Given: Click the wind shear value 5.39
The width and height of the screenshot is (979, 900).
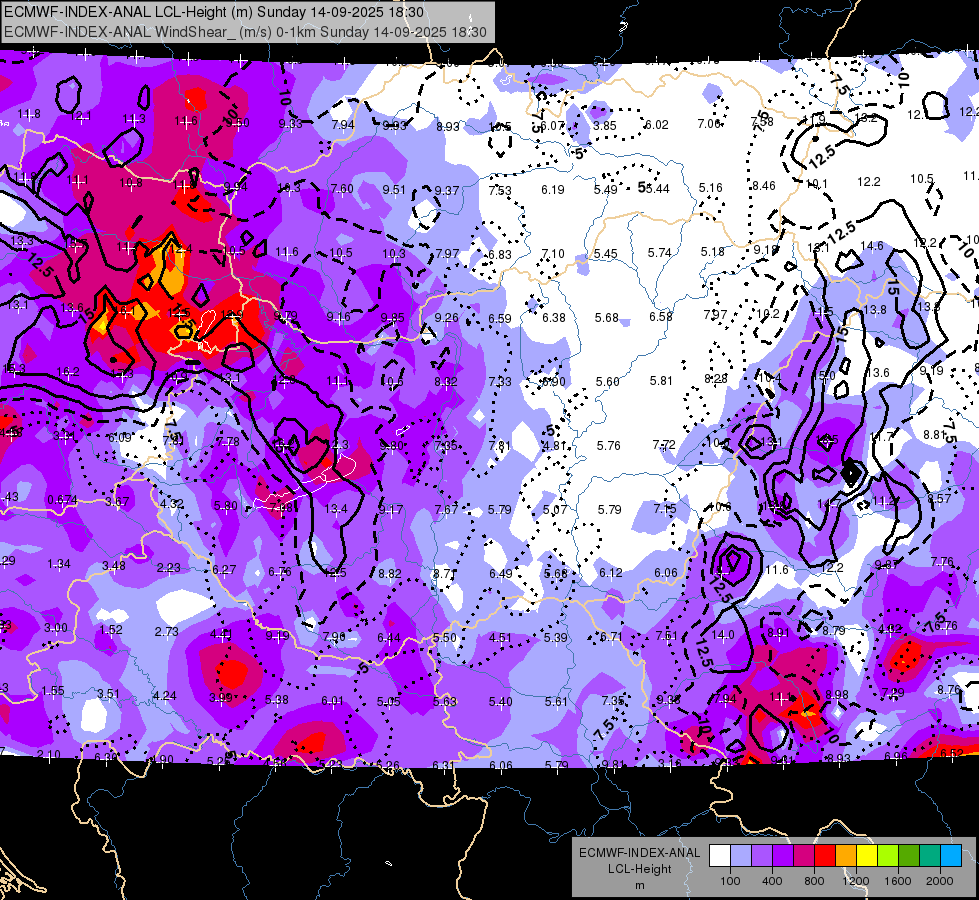Looking at the screenshot, I should pos(556,638).
